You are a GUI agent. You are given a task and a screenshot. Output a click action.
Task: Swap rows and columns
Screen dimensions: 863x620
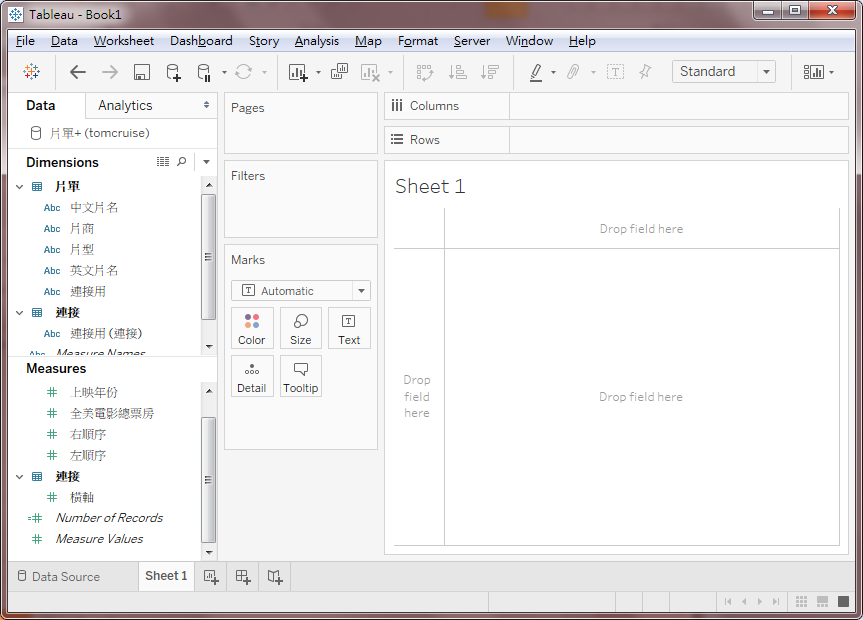pos(424,72)
